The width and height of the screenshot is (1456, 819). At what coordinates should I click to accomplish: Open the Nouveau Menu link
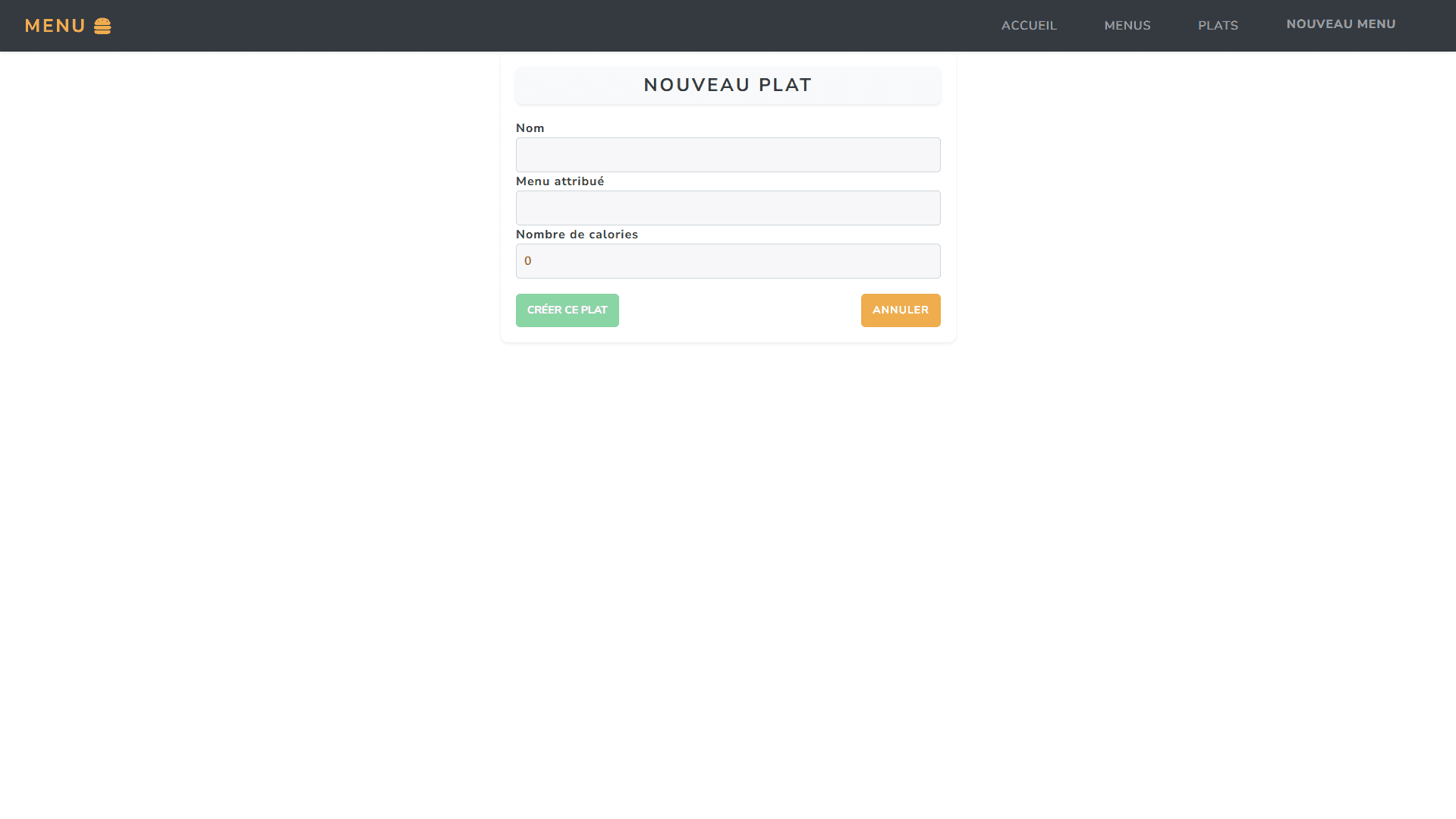coord(1341,24)
